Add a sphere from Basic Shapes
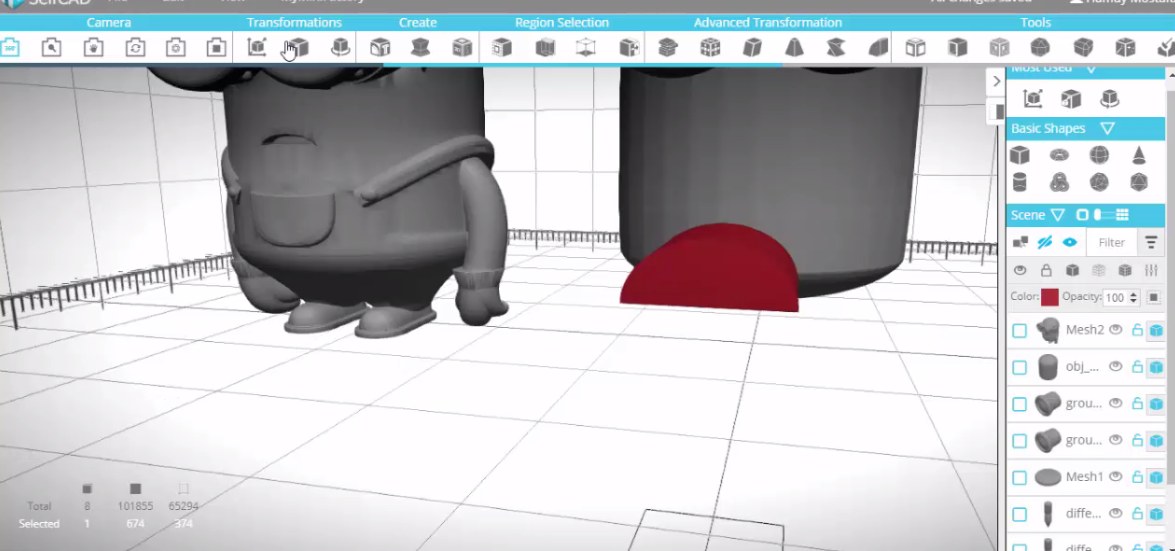This screenshot has height=551, width=1175. (1099, 155)
